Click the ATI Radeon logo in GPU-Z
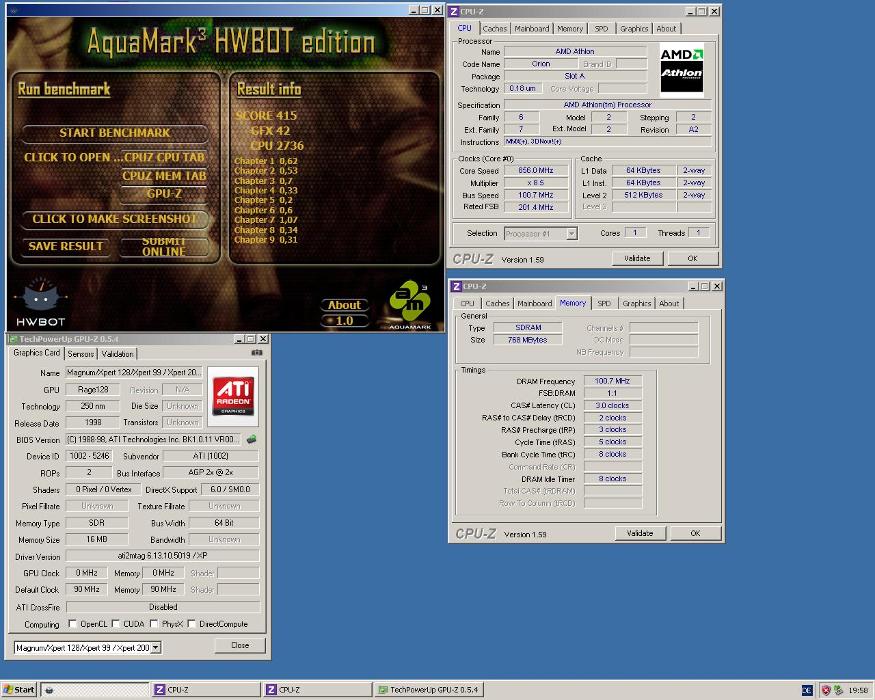875x700 pixels. [x=233, y=396]
